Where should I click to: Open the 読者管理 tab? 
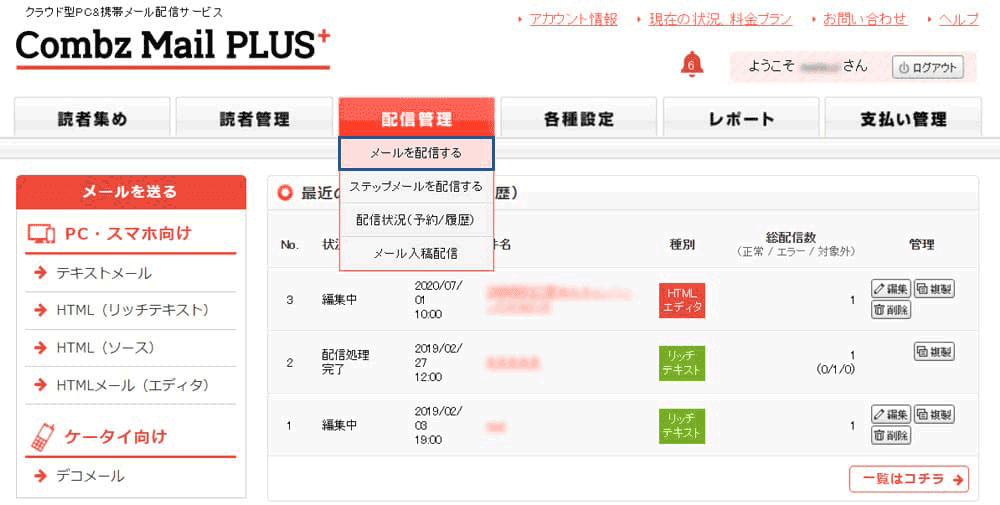254,117
